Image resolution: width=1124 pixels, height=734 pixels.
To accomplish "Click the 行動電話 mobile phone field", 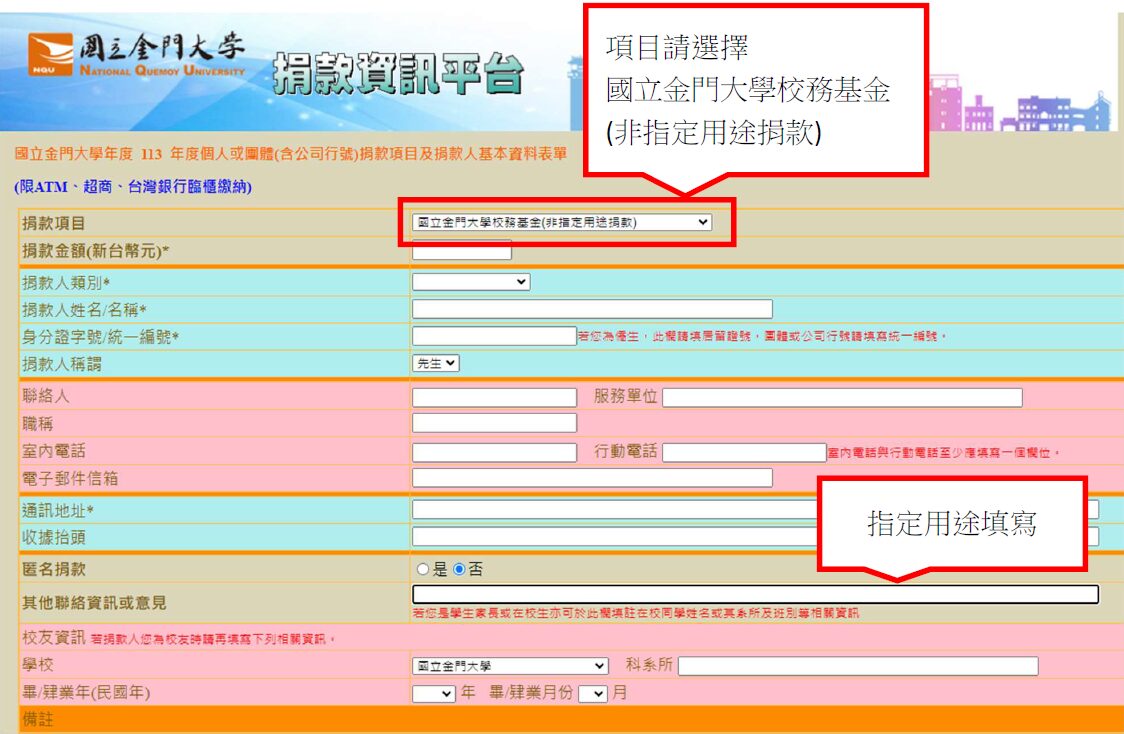I will coord(744,452).
